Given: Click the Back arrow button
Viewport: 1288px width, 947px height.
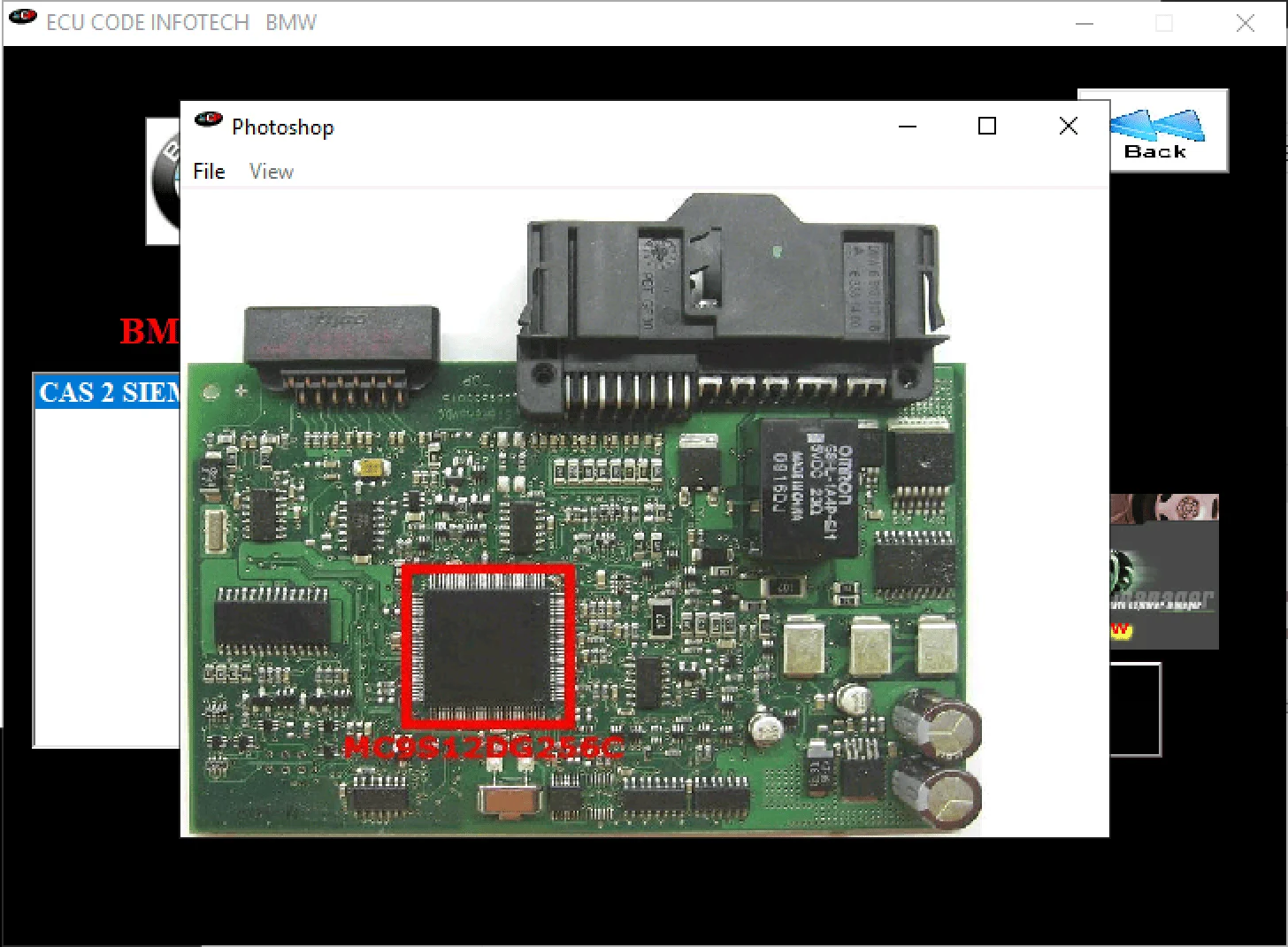Looking at the screenshot, I should (x=1168, y=131).
